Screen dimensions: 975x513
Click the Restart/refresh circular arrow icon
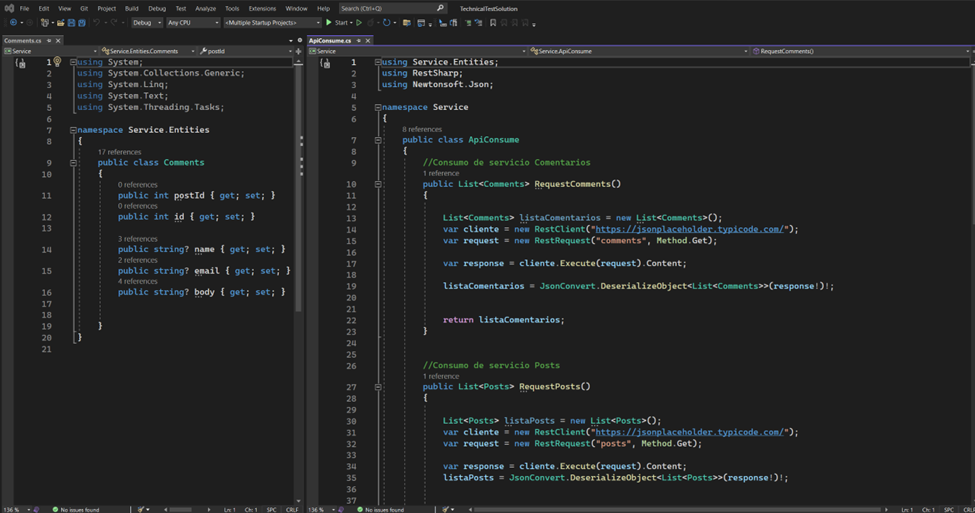[386, 22]
